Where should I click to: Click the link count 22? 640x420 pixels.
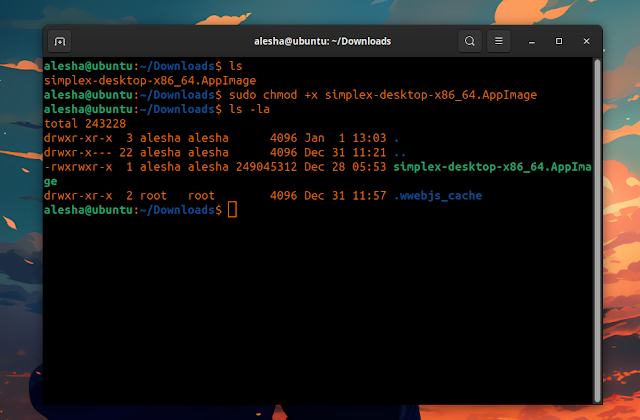pyautogui.click(x=126, y=152)
